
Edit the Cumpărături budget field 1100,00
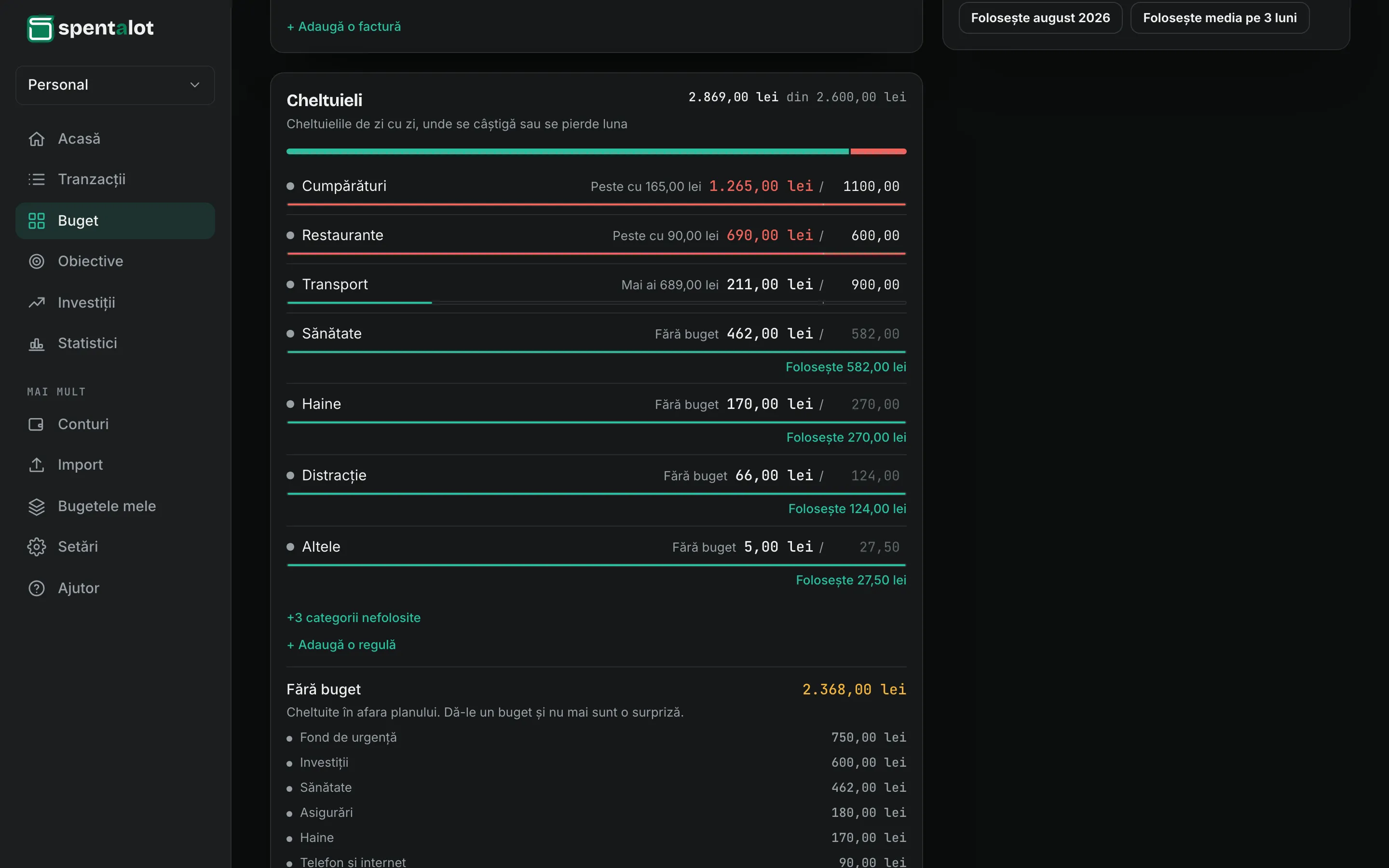point(867,187)
